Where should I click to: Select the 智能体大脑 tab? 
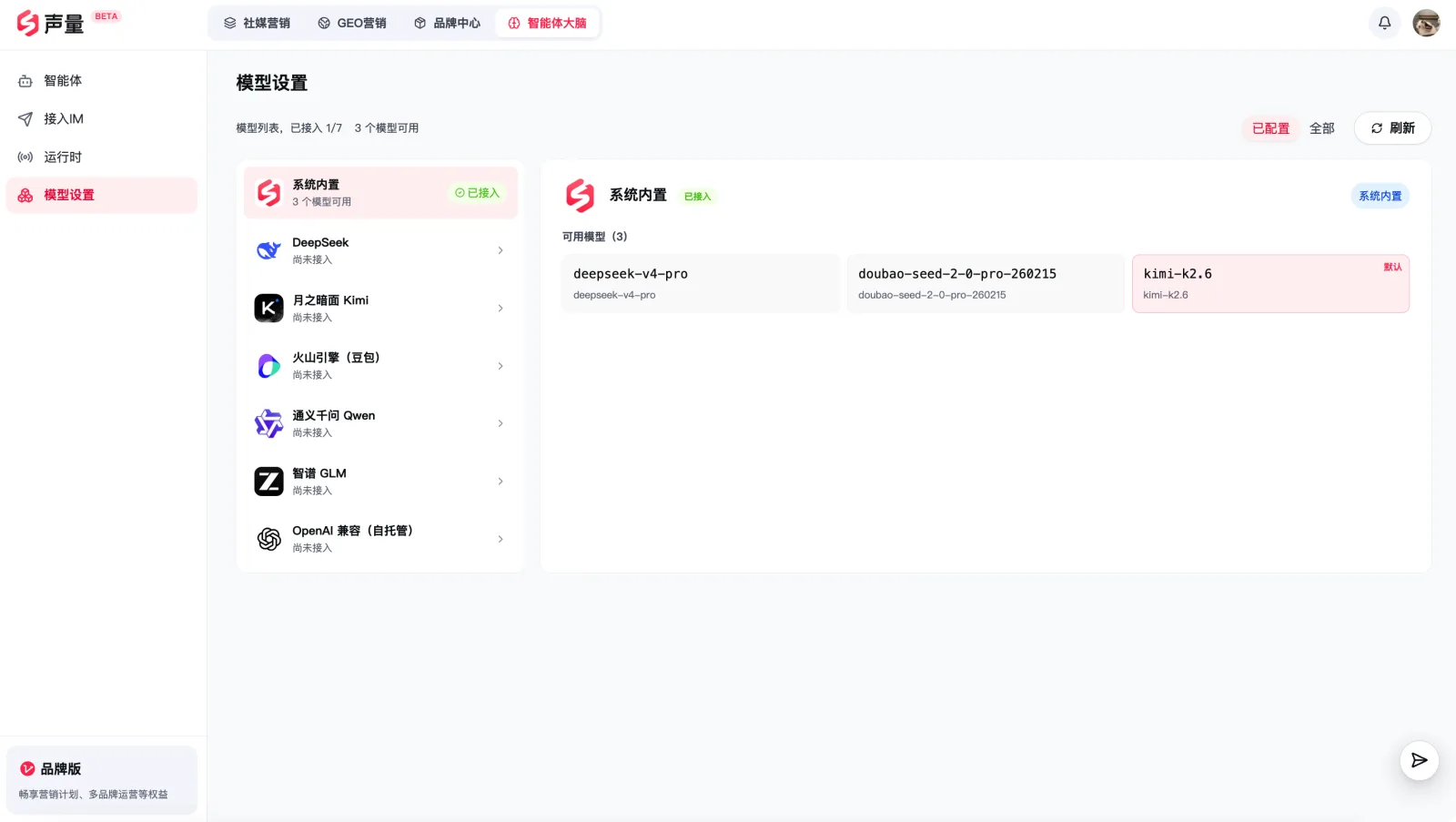coord(547,23)
